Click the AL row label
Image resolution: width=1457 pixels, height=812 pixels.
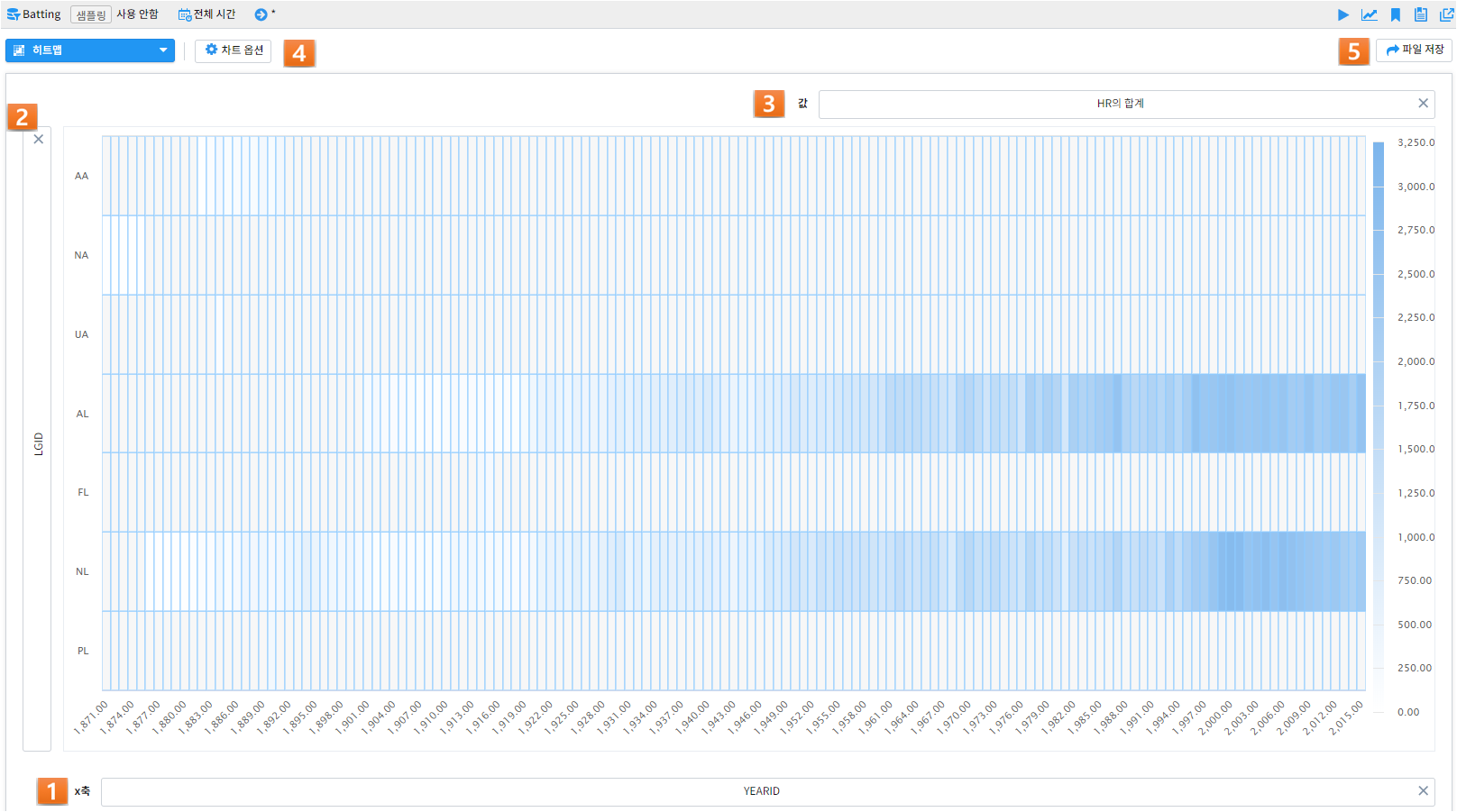[x=82, y=414]
